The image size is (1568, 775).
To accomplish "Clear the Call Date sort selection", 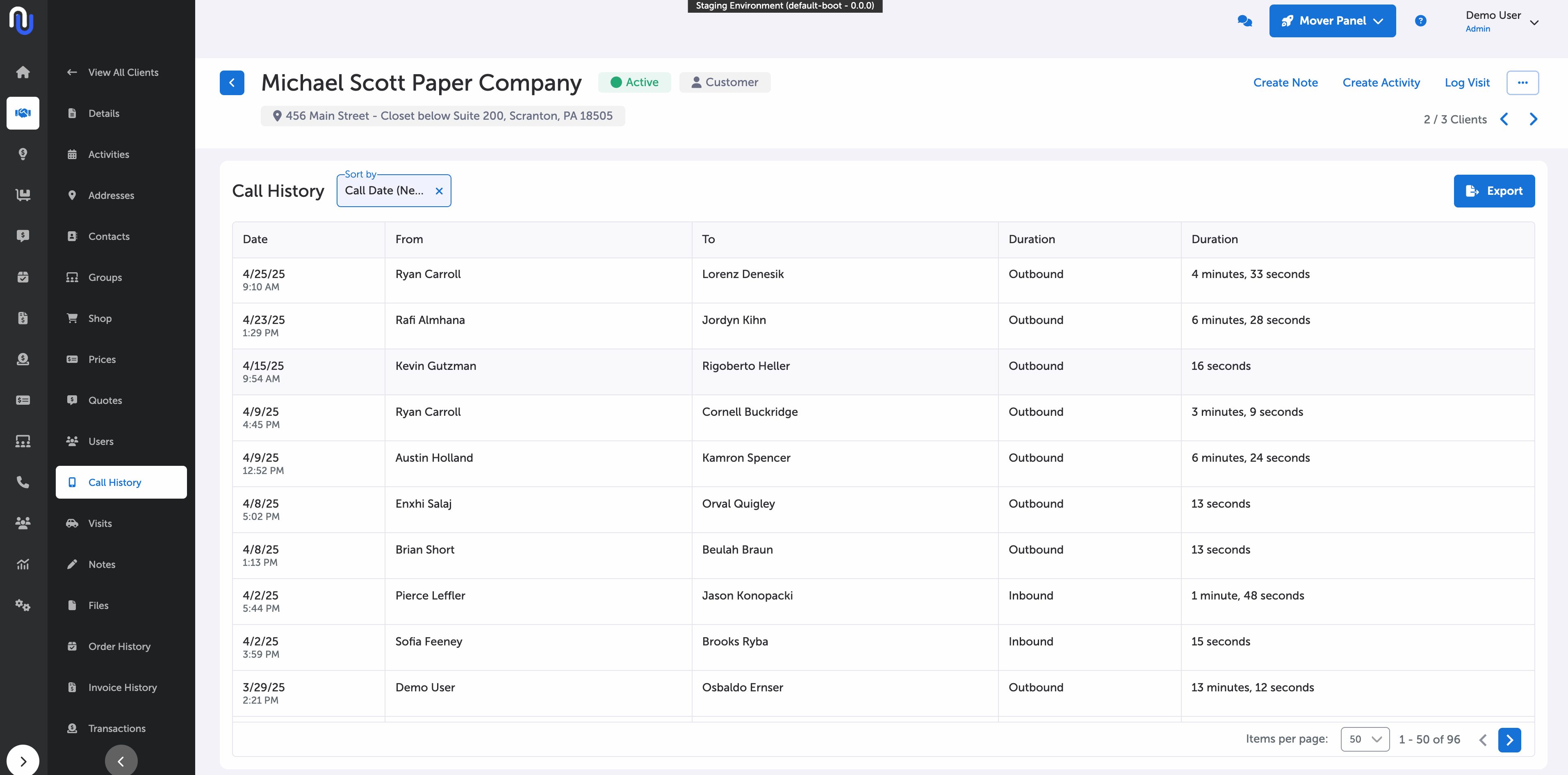I will pos(439,191).
